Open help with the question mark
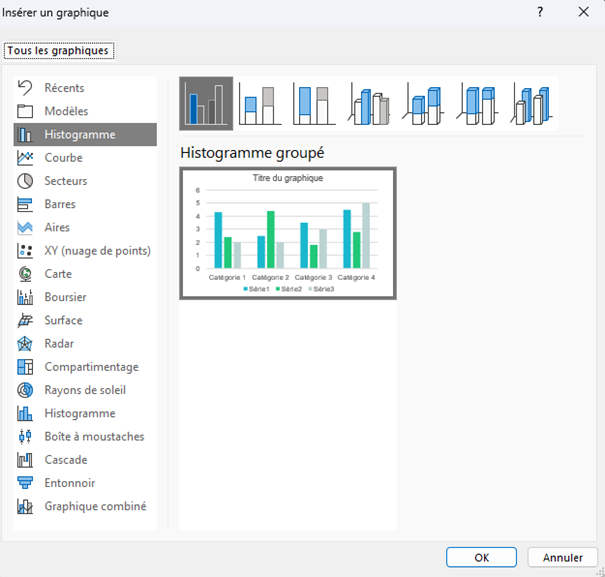The height and width of the screenshot is (577, 605). pos(540,12)
